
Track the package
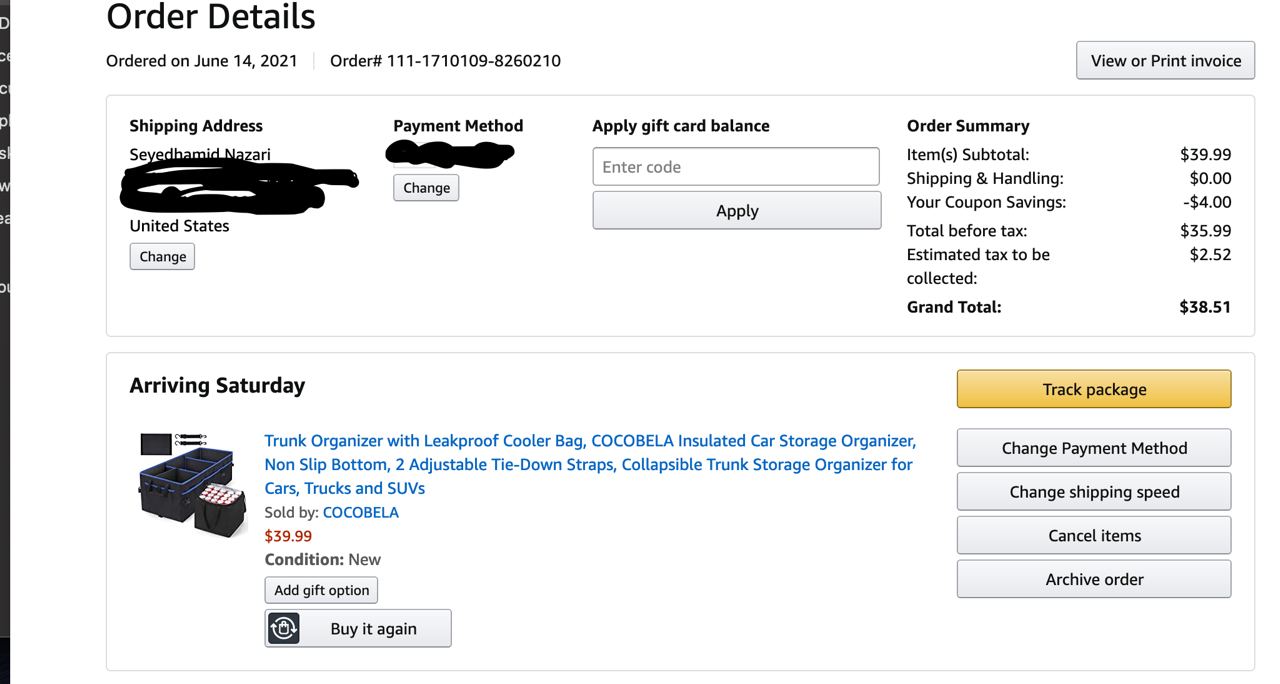[1094, 390]
